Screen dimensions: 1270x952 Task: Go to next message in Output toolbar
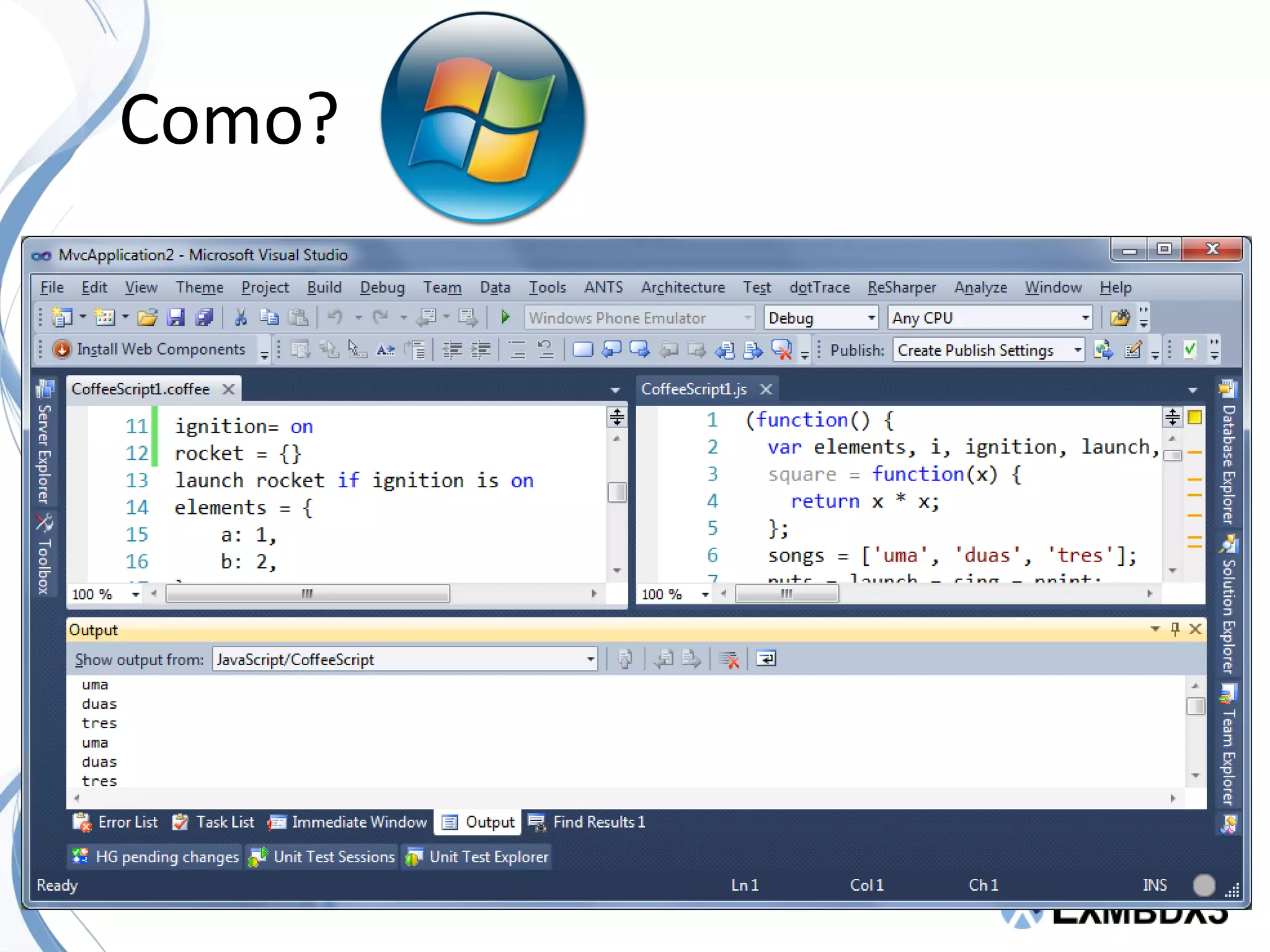[691, 659]
